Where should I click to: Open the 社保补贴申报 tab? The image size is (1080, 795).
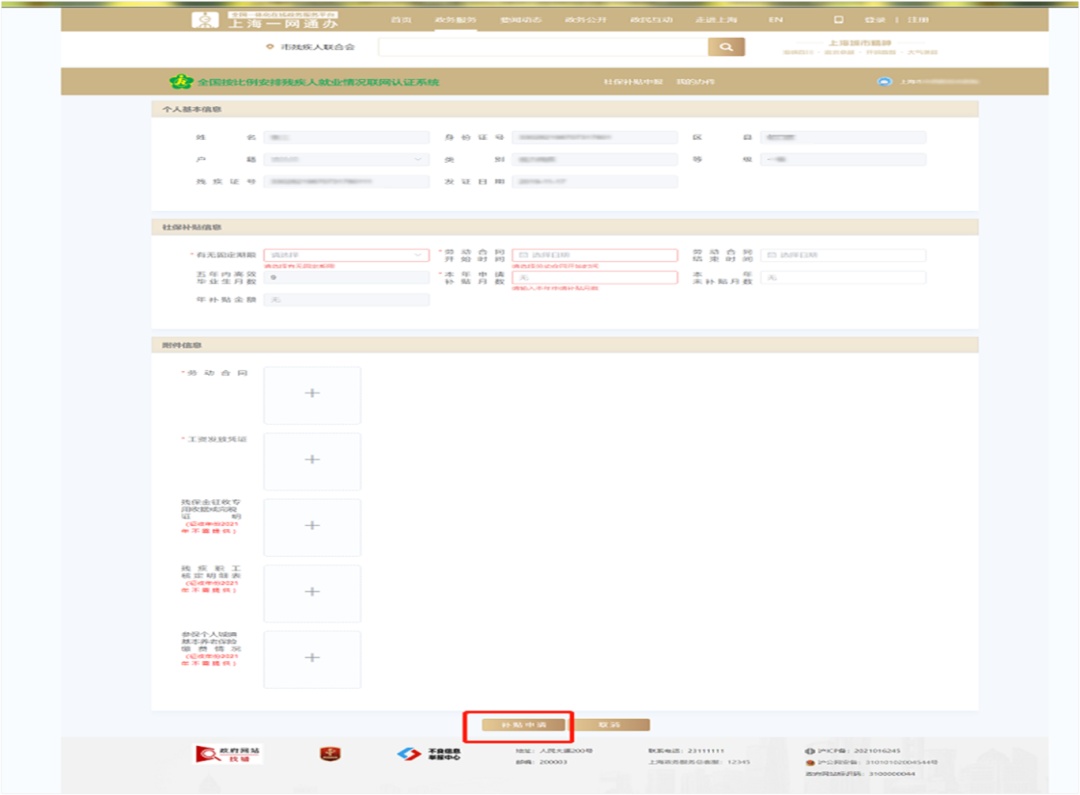point(633,82)
